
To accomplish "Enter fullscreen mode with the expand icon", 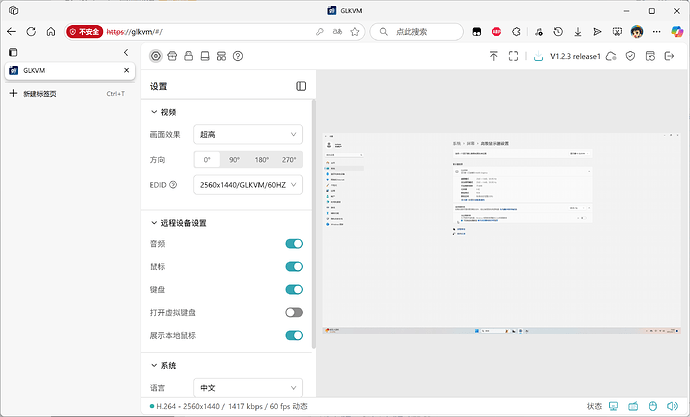I will tap(513, 56).
